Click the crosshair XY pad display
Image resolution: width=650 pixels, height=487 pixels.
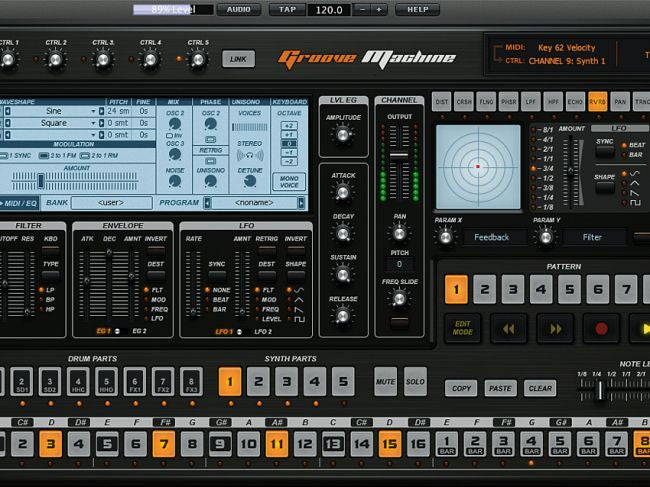tap(478, 166)
